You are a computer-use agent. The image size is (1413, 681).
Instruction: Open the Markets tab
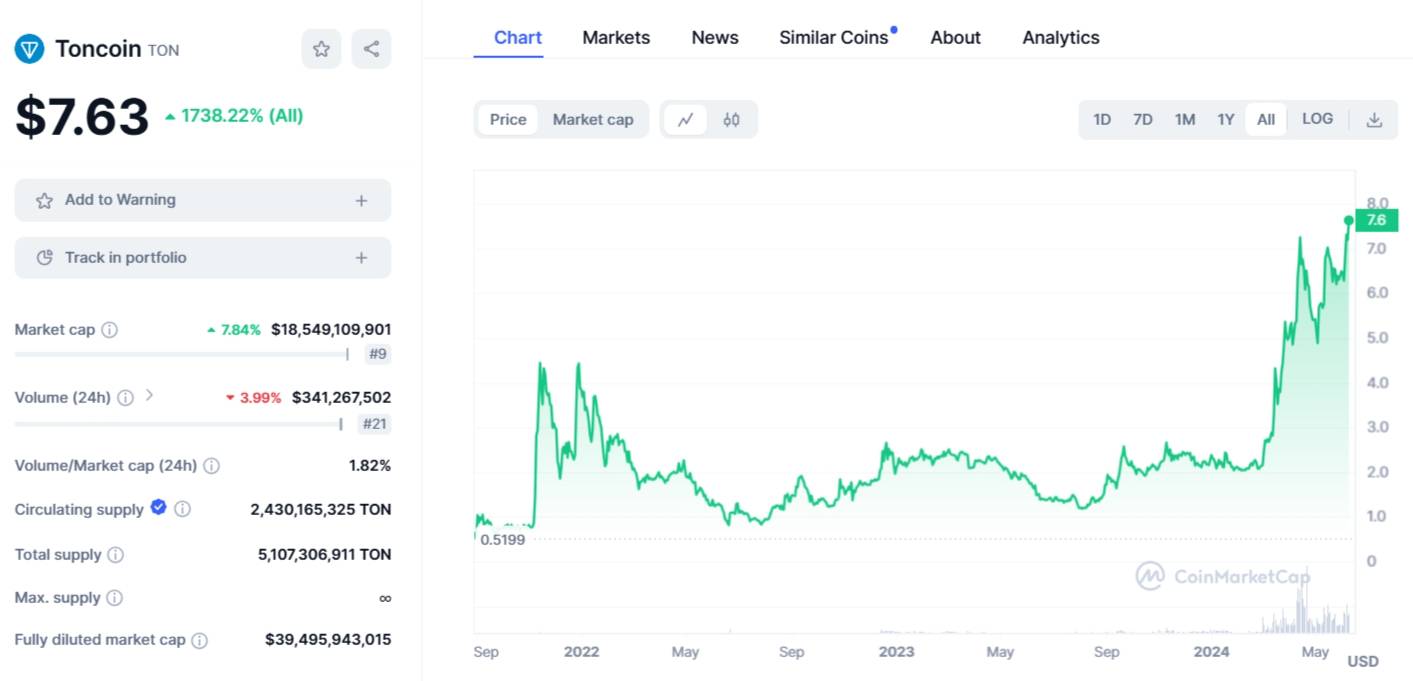coord(616,38)
